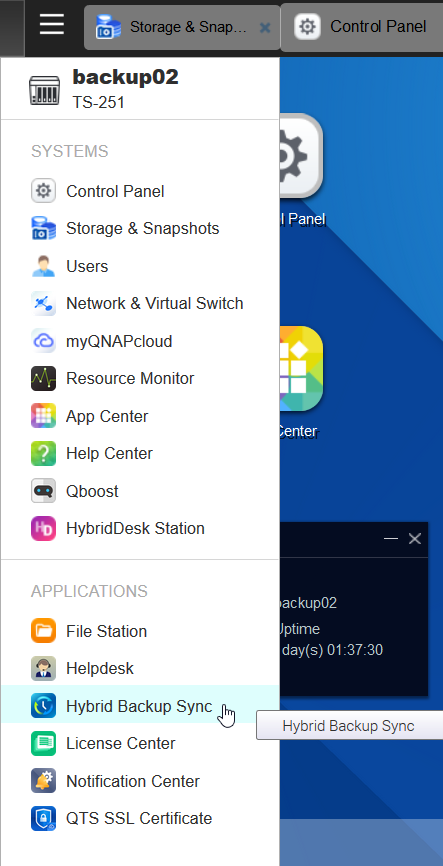Select Hybrid Backup Sync in menu

tap(140, 706)
